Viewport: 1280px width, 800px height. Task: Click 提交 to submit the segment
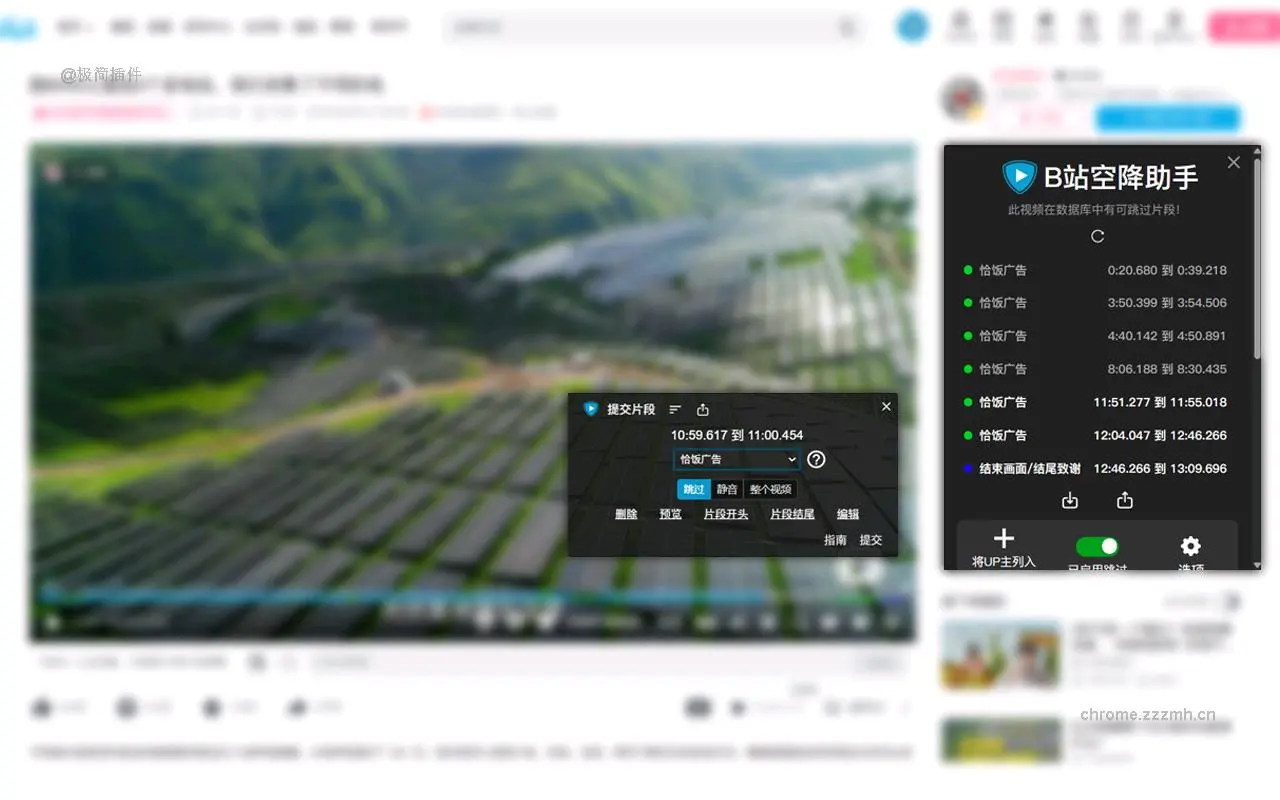(871, 539)
